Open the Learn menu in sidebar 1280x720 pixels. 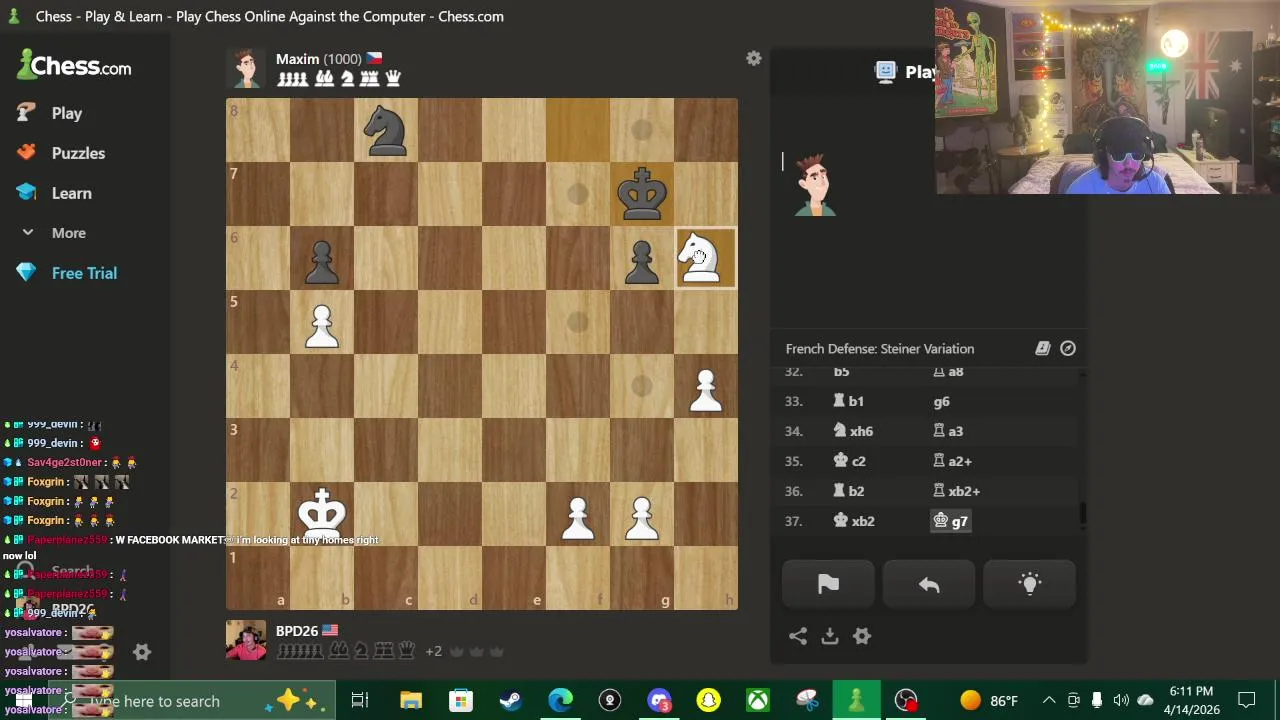[54, 193]
